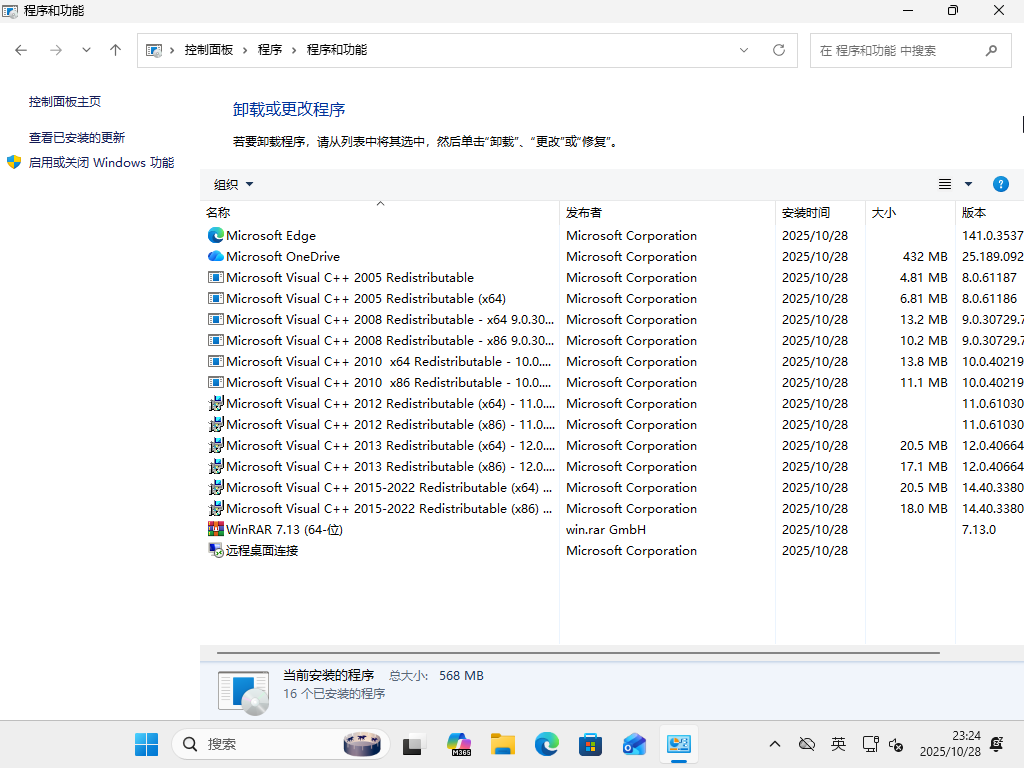Open the view options dropdown arrow
Screen dimensions: 1024x768
[968, 184]
